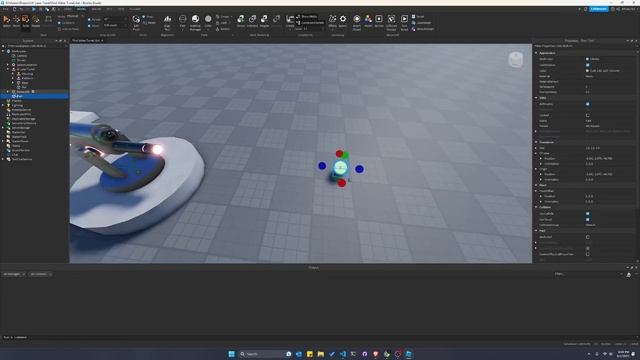Switch to the HOME ribbon tab
Screen dimensions: 640x360
point(68,9)
